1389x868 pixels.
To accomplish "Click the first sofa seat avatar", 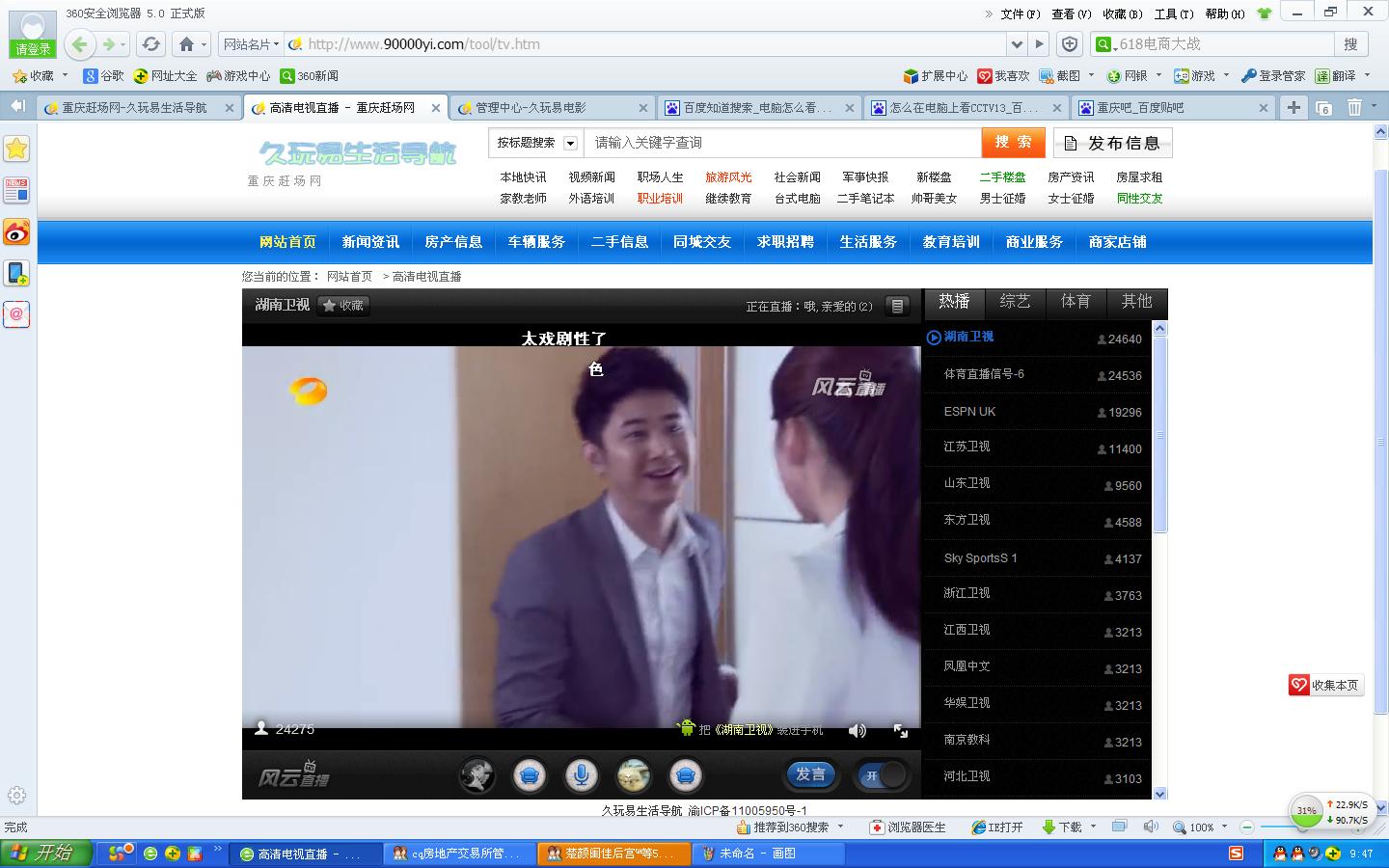I will [x=529, y=774].
